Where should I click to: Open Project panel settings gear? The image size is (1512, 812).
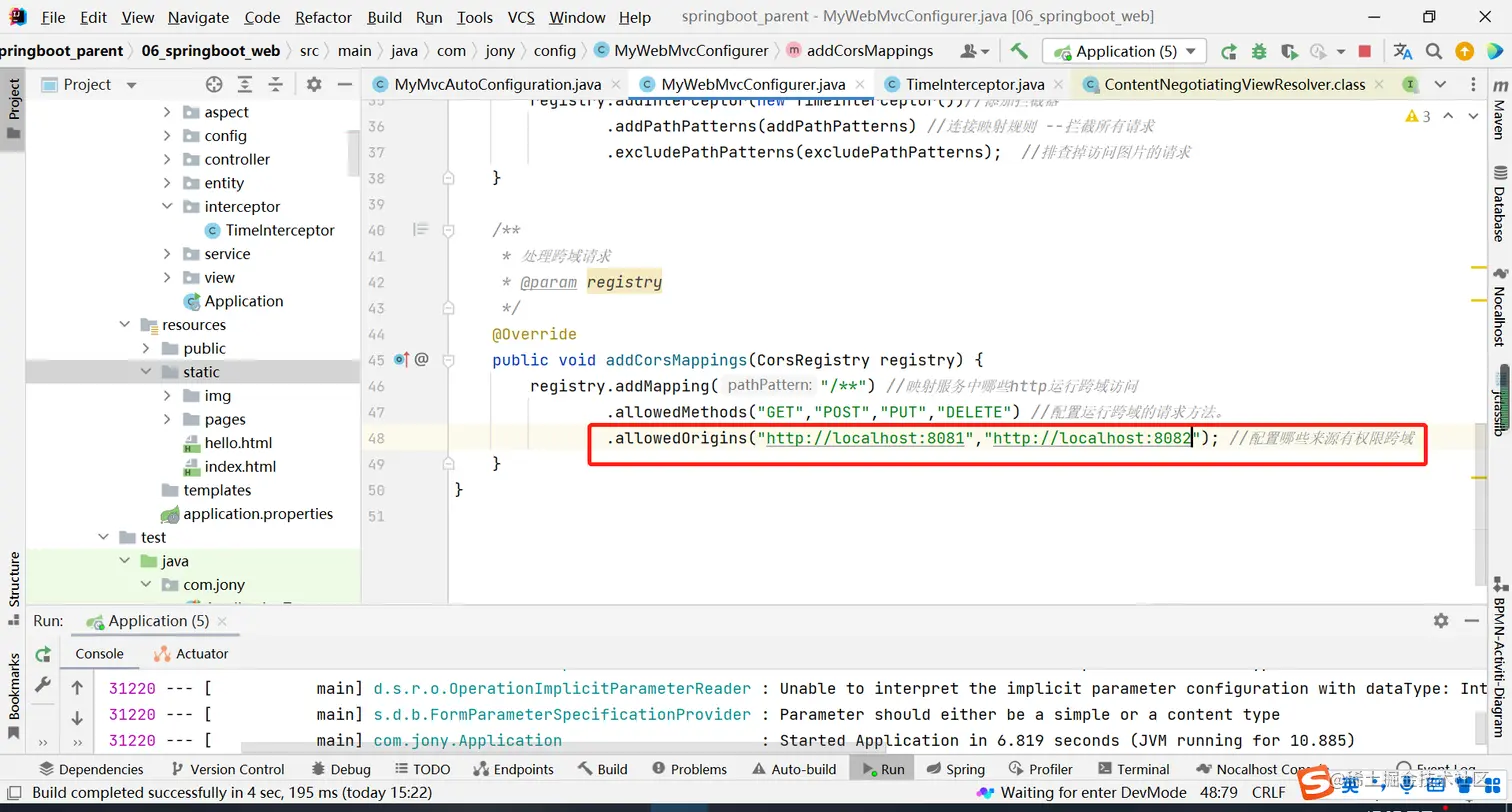314,85
